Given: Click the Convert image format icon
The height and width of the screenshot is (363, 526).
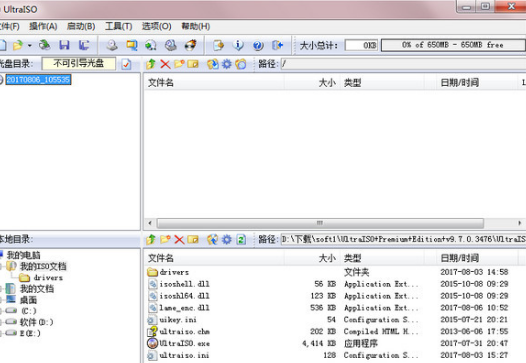Looking at the screenshot, I should click(x=132, y=45).
